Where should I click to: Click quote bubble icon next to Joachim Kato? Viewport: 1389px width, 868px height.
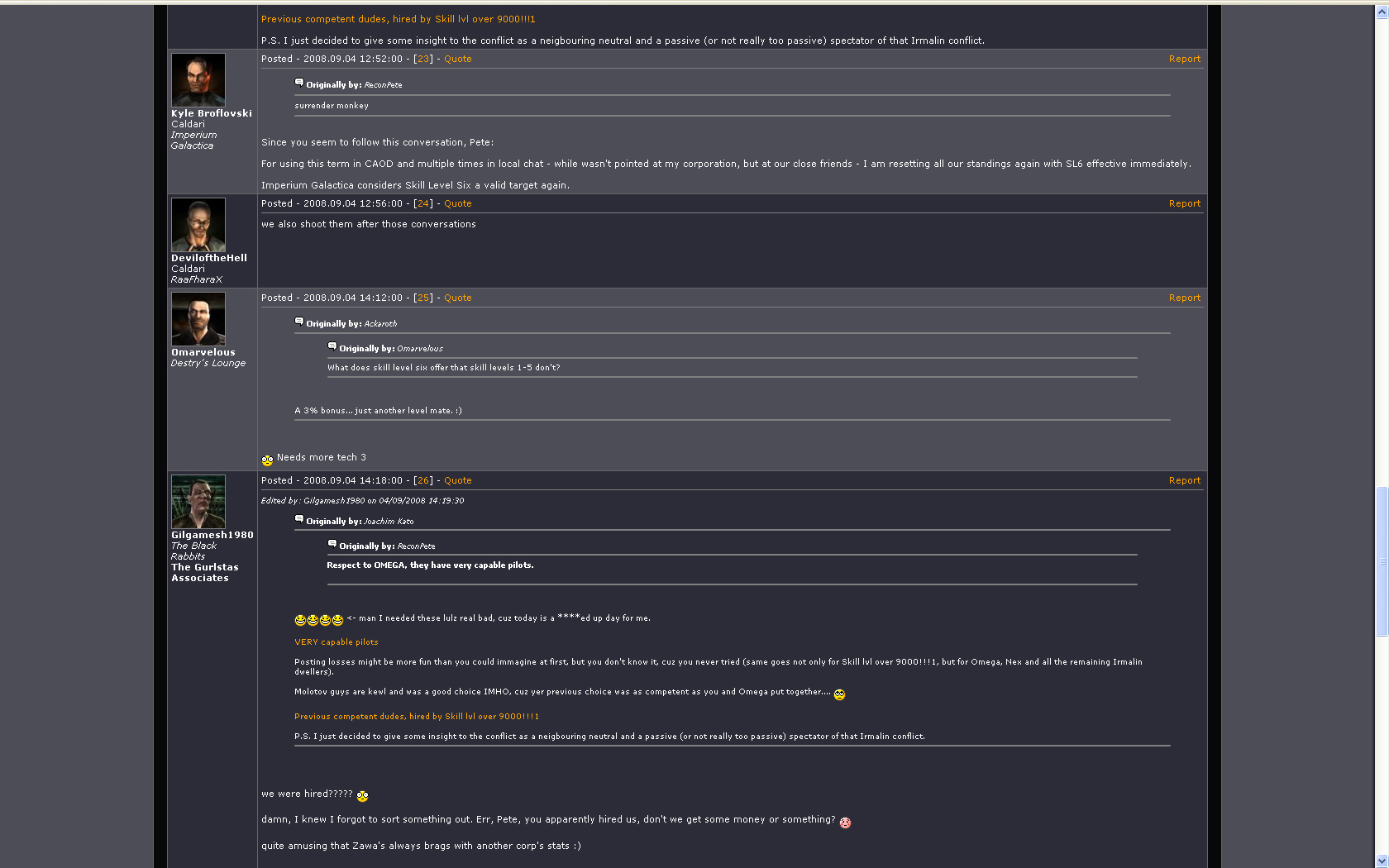[299, 519]
